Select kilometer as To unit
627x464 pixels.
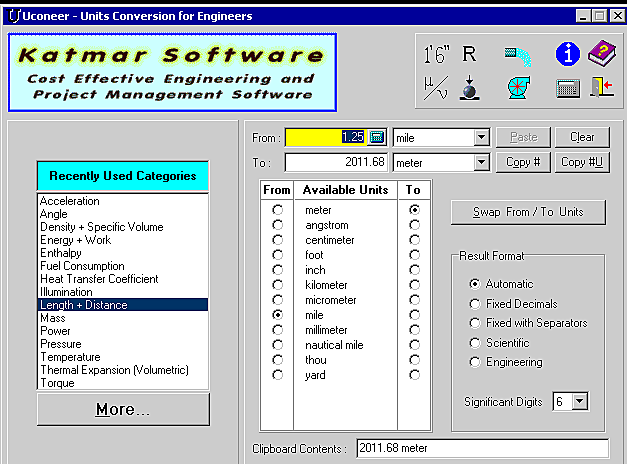[415, 285]
